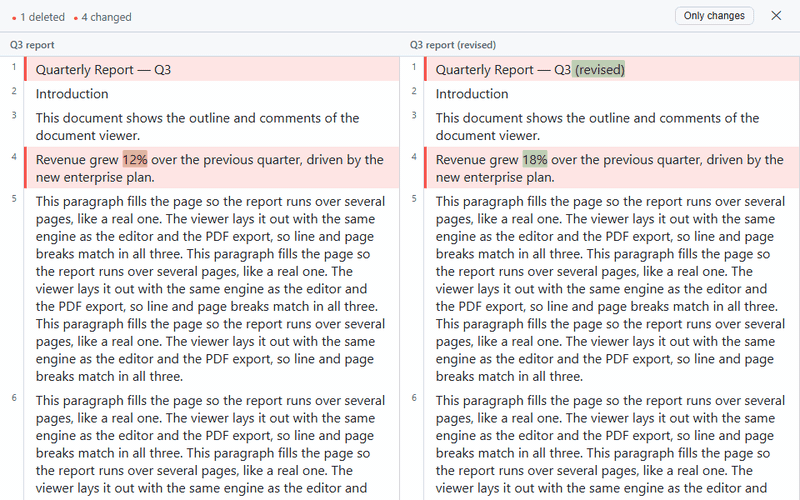The image size is (800, 500).
Task: Click paragraph 6 in the left pane
Action: coord(211,444)
